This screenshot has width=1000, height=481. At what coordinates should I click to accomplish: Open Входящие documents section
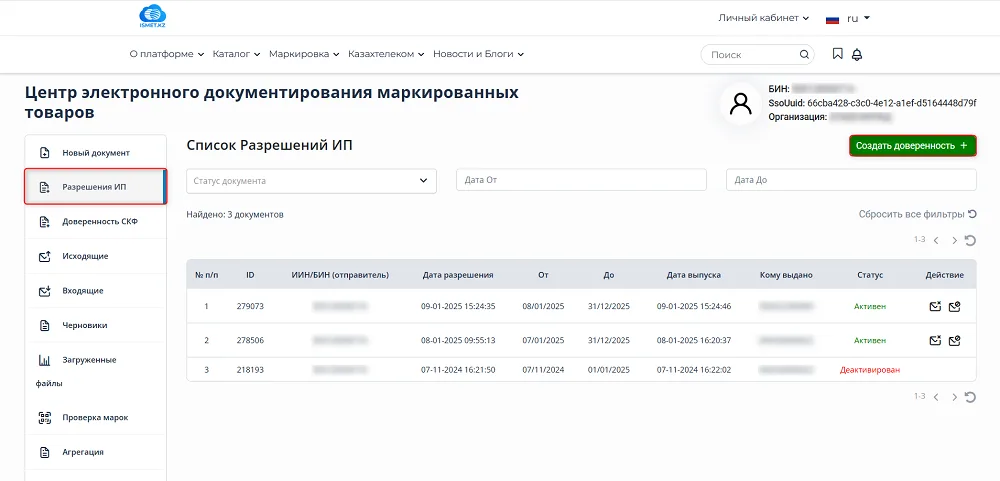(x=96, y=291)
